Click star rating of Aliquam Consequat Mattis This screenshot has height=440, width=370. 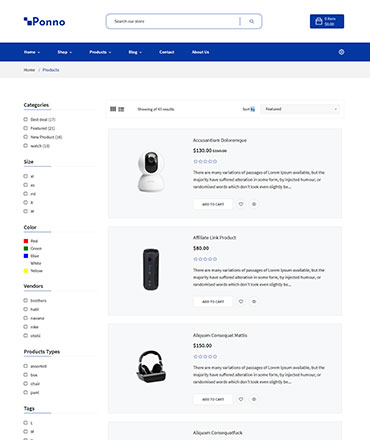point(205,356)
